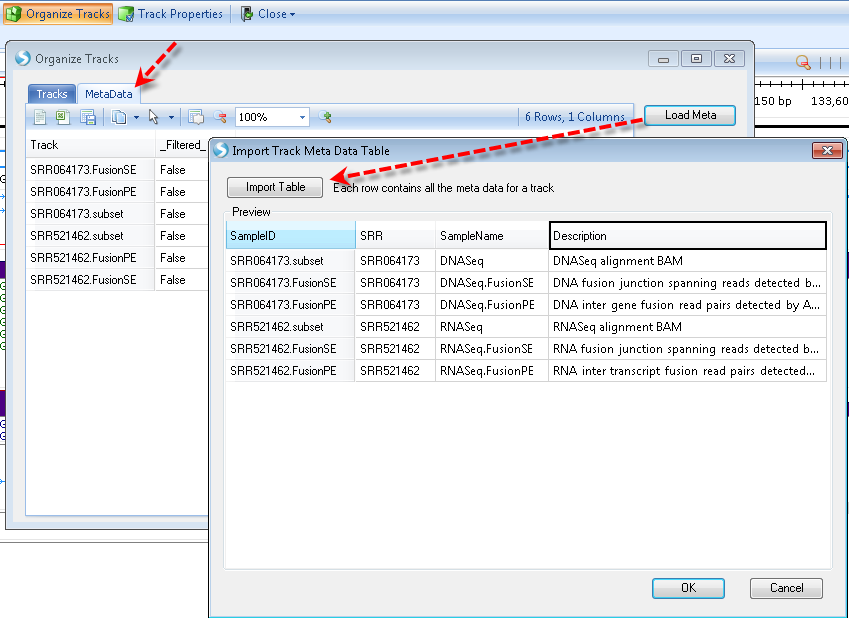Click the Description column header
Screen dimensions: 849x618
click(x=688, y=236)
